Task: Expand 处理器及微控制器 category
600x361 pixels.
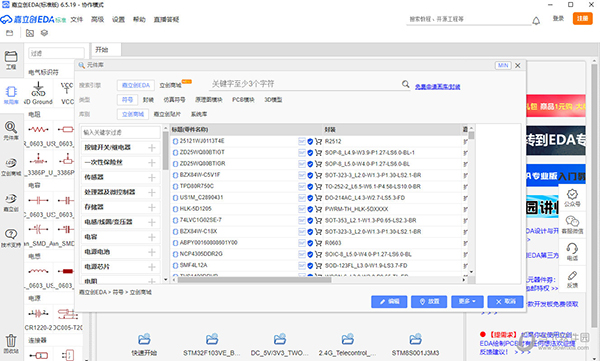Action: pos(152,193)
